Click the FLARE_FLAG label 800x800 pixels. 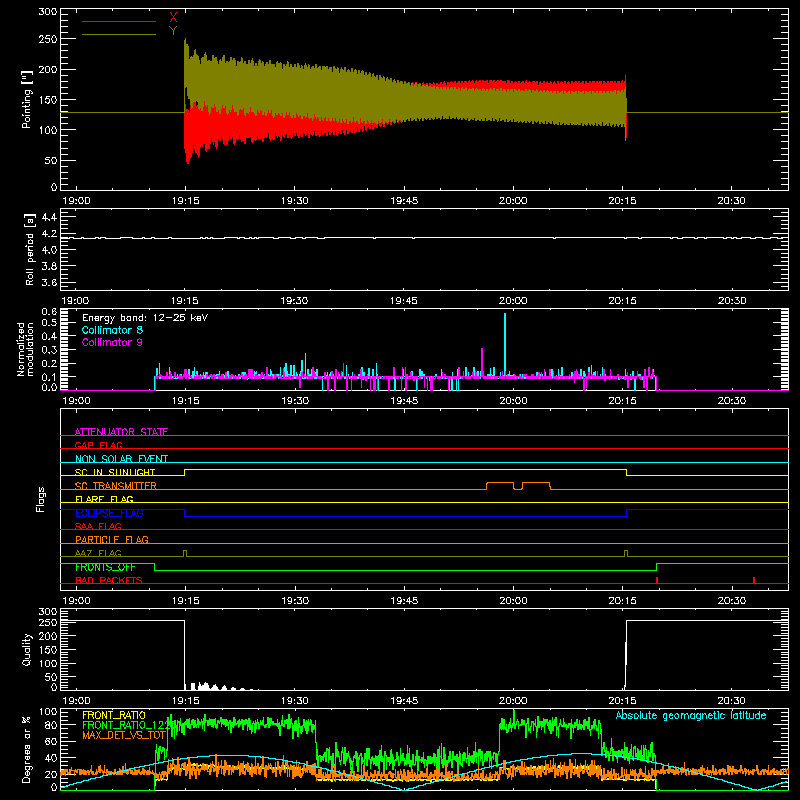click(x=104, y=499)
